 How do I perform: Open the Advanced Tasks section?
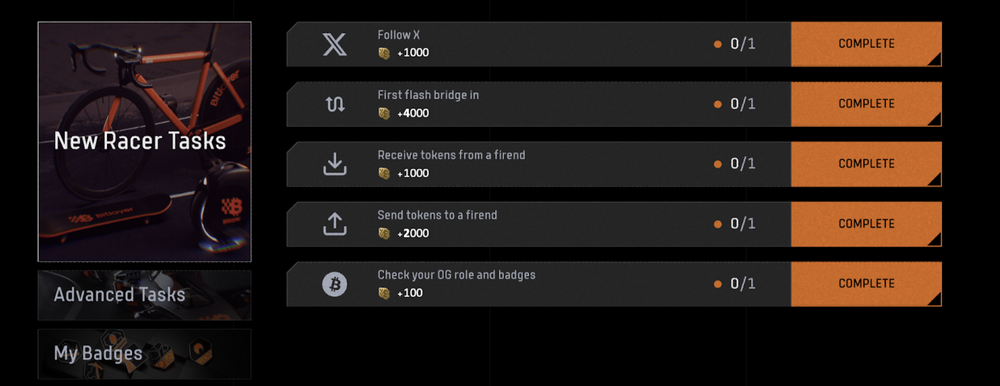(144, 295)
